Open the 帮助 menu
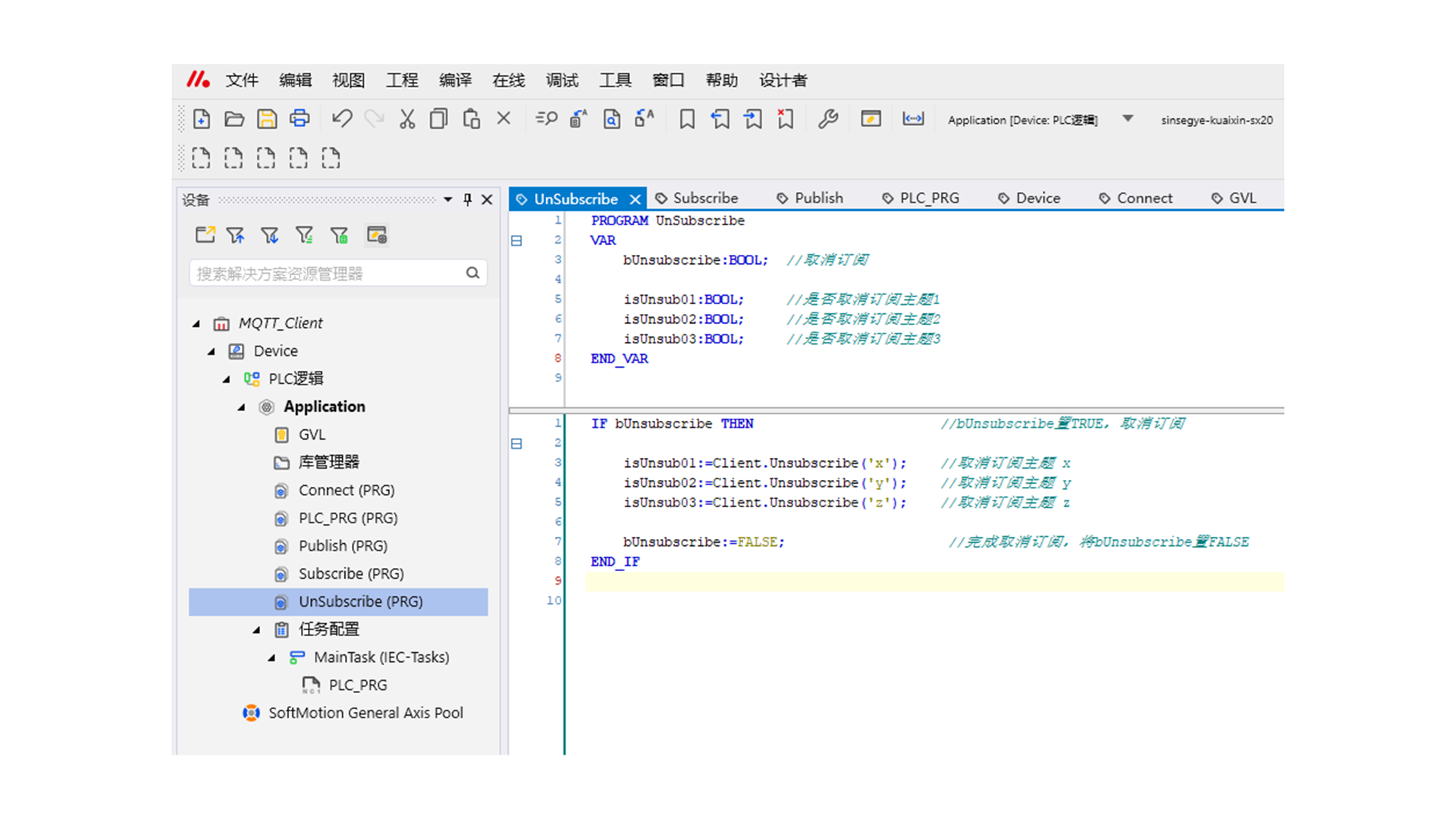Image resolution: width=1456 pixels, height=819 pixels. (722, 80)
